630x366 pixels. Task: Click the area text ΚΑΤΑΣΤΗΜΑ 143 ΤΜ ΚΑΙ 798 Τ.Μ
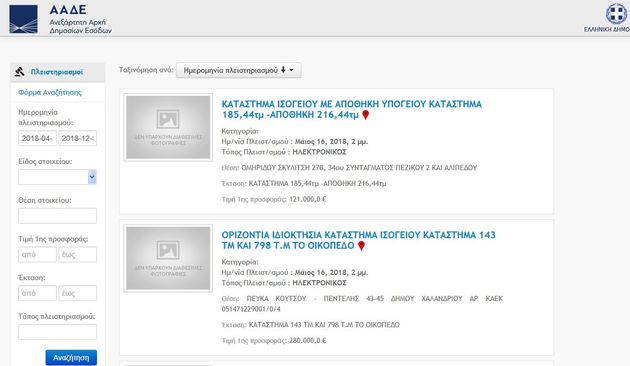pos(324,325)
